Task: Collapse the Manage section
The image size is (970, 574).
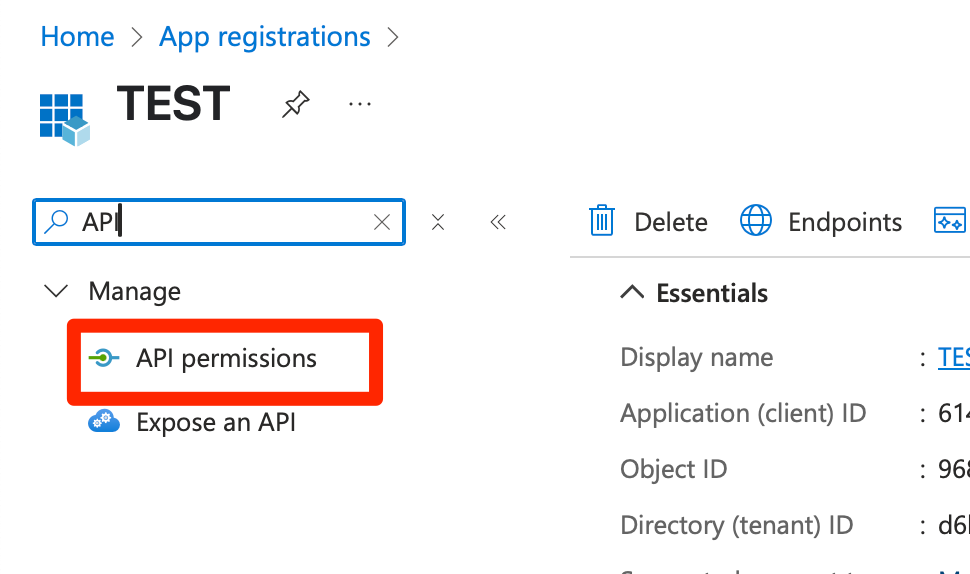Action: pyautogui.click(x=58, y=292)
